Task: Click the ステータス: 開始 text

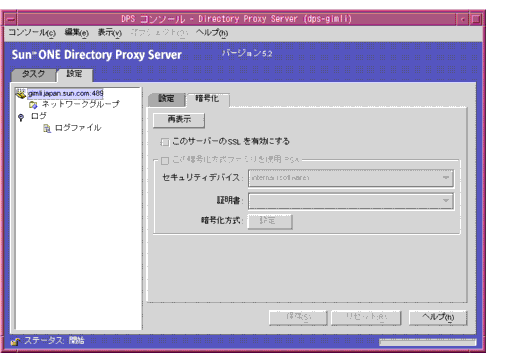Action: pyautogui.click(x=54, y=341)
